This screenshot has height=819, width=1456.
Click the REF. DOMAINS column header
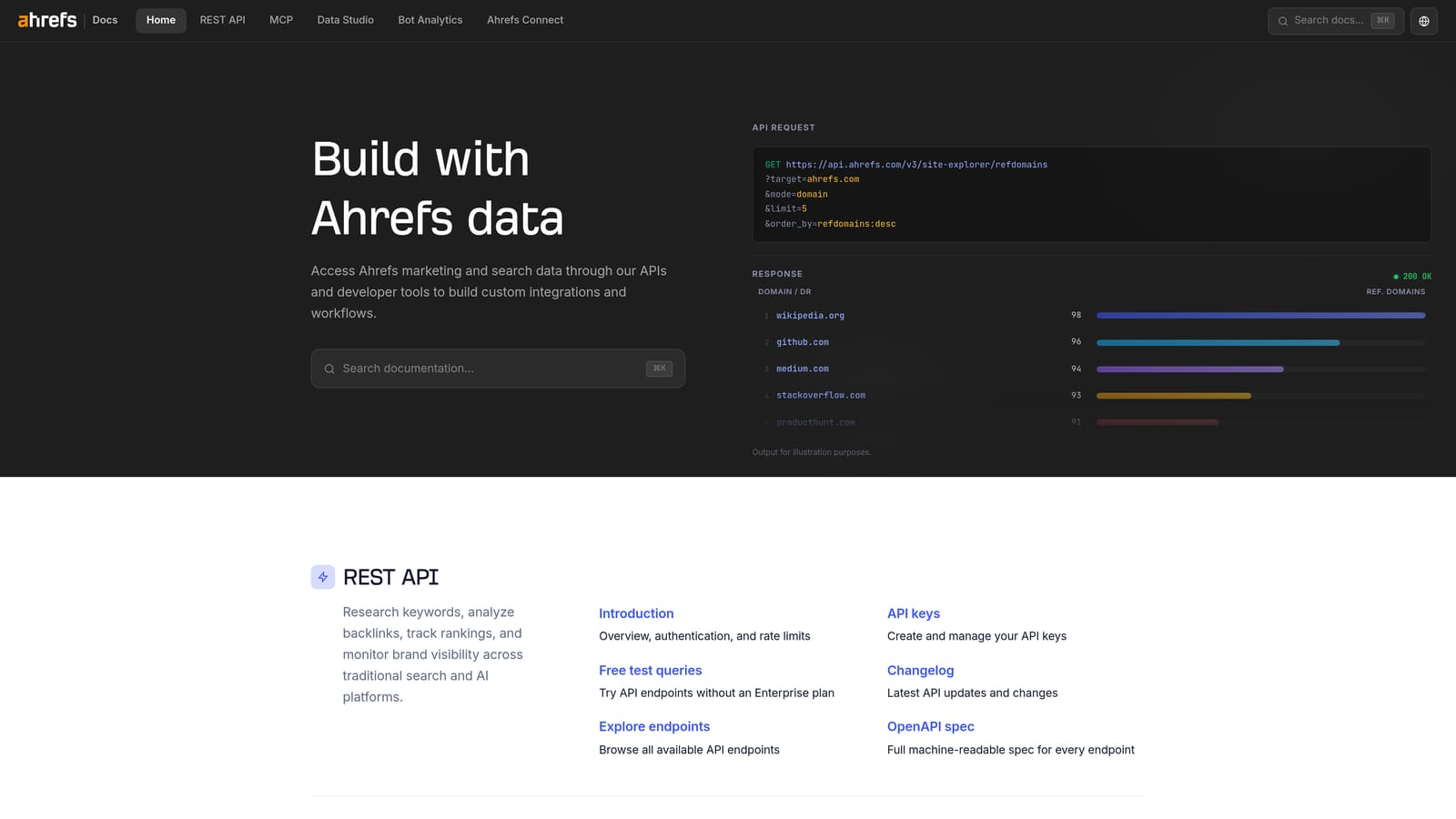tap(1396, 292)
